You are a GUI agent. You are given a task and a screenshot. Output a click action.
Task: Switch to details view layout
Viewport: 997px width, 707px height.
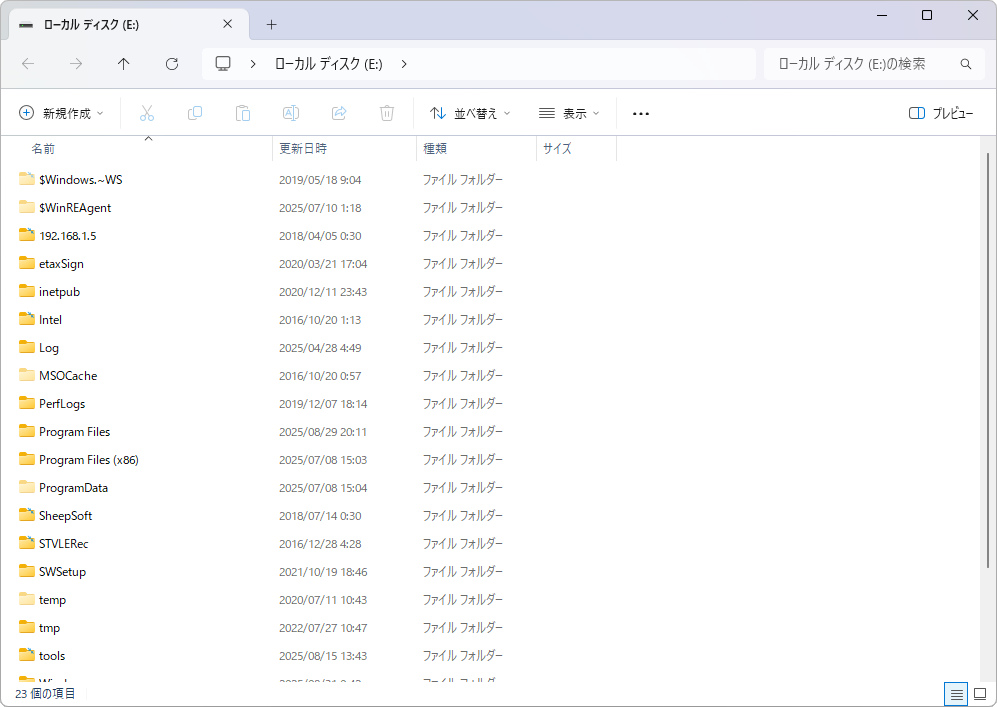[x=956, y=693]
